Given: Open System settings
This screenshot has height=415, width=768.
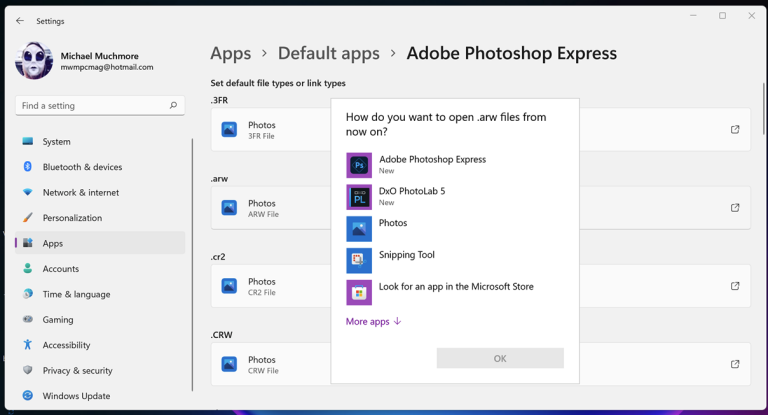Looking at the screenshot, I should pyautogui.click(x=100, y=142).
